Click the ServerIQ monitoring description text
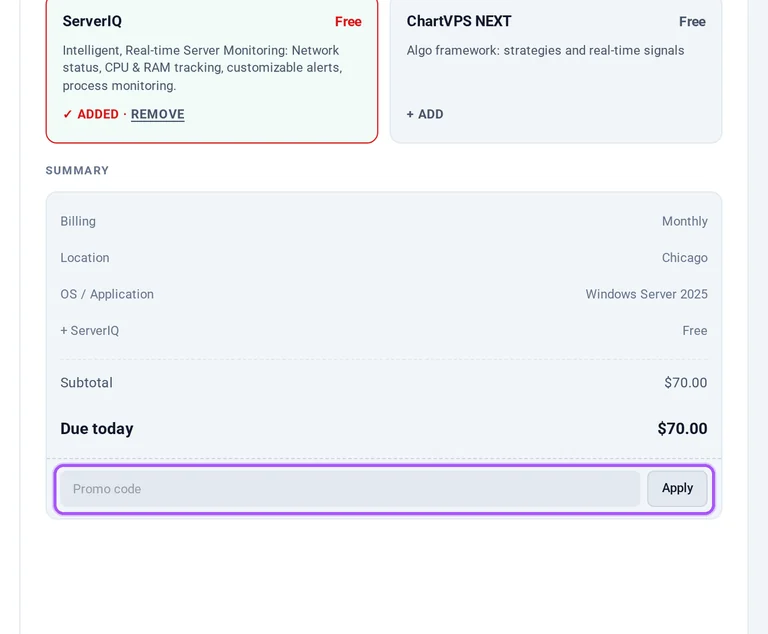 tap(202, 68)
